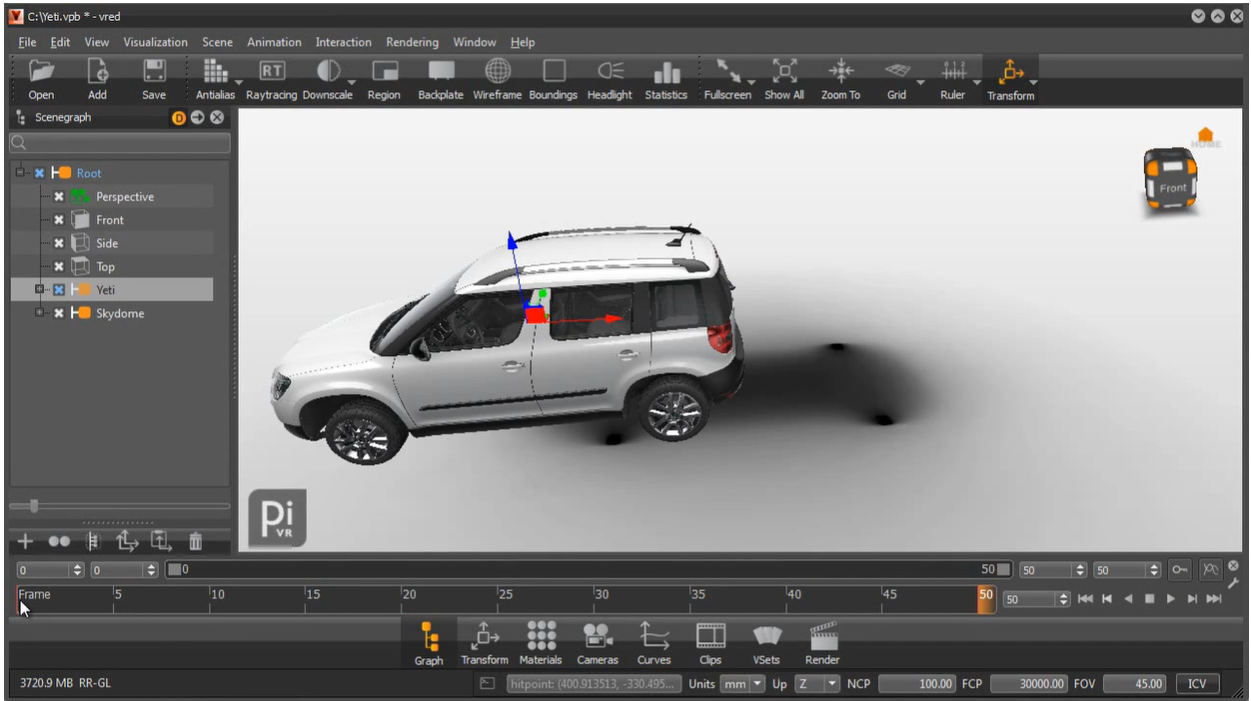The height and width of the screenshot is (701, 1251).
Task: Click the Zoom To icon
Action: coord(841,72)
